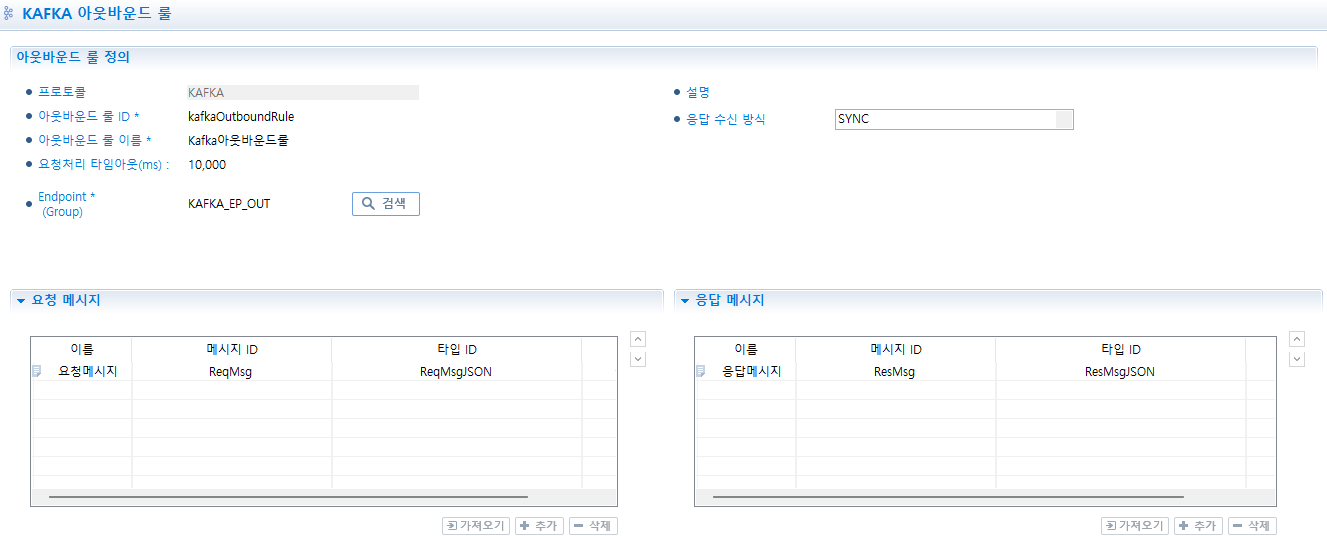The width and height of the screenshot is (1327, 536).
Task: Move response message row up with arrow
Action: [1297, 339]
